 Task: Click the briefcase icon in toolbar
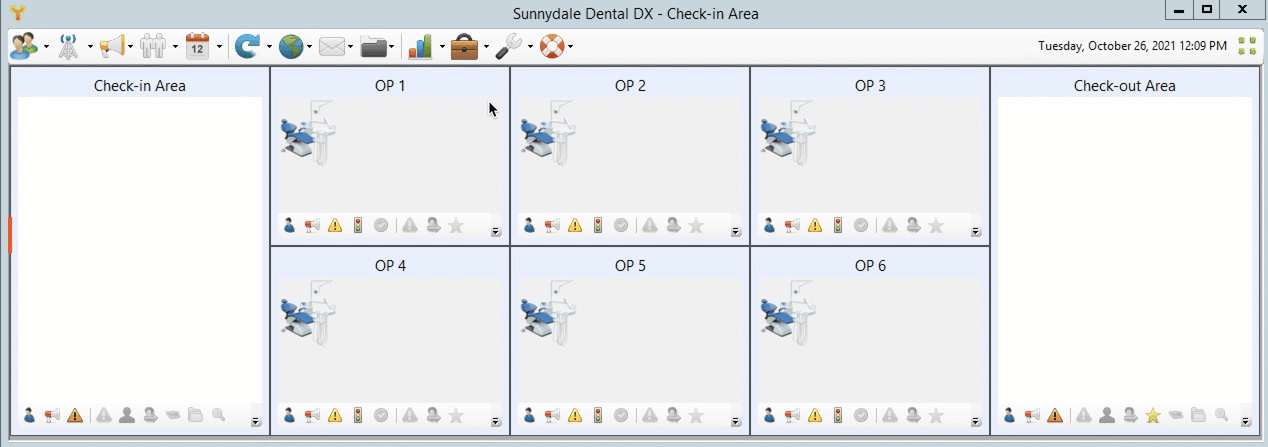point(464,46)
